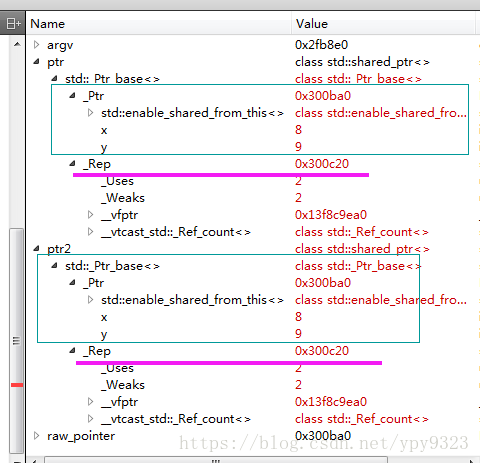Click the raw_pointer value 0x300ba0
The image size is (480, 463).
323,436
